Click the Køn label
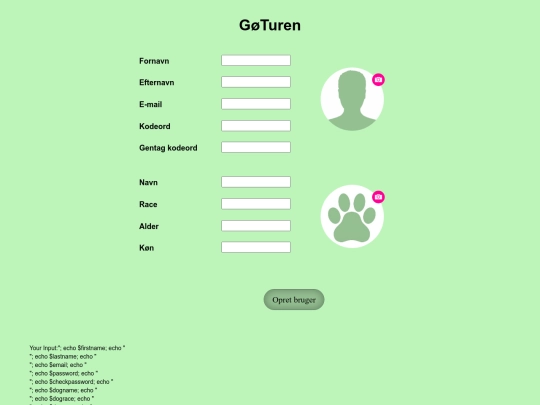Screen dimensions: 540x405 146,248
